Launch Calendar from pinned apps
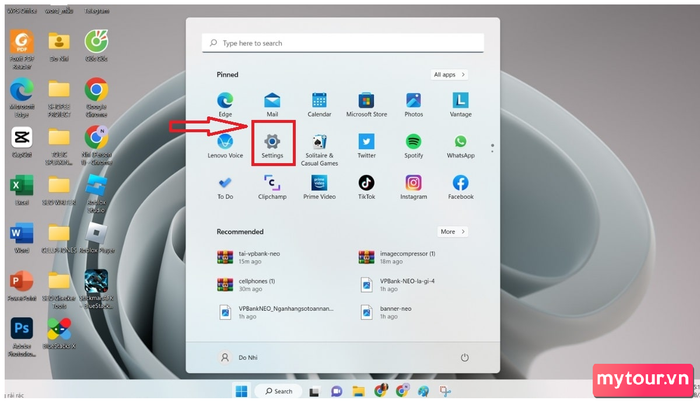Viewport: 700px width, 405px height. pos(319,104)
